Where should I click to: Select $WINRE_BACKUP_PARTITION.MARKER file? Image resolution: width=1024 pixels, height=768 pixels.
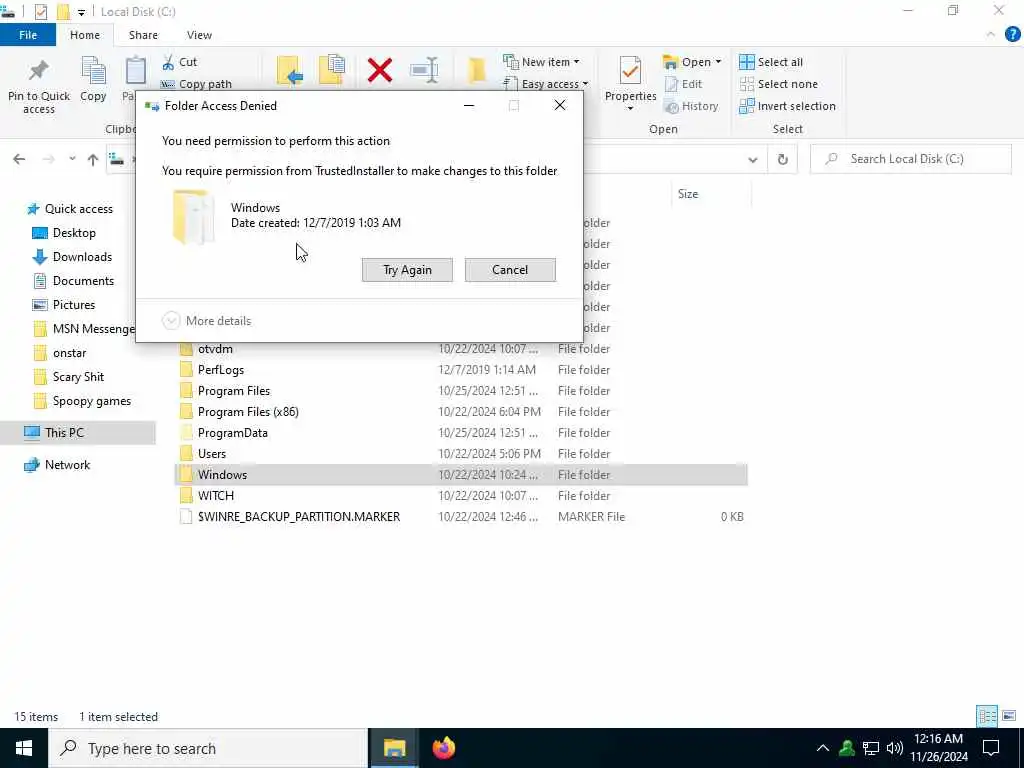pos(461,517)
